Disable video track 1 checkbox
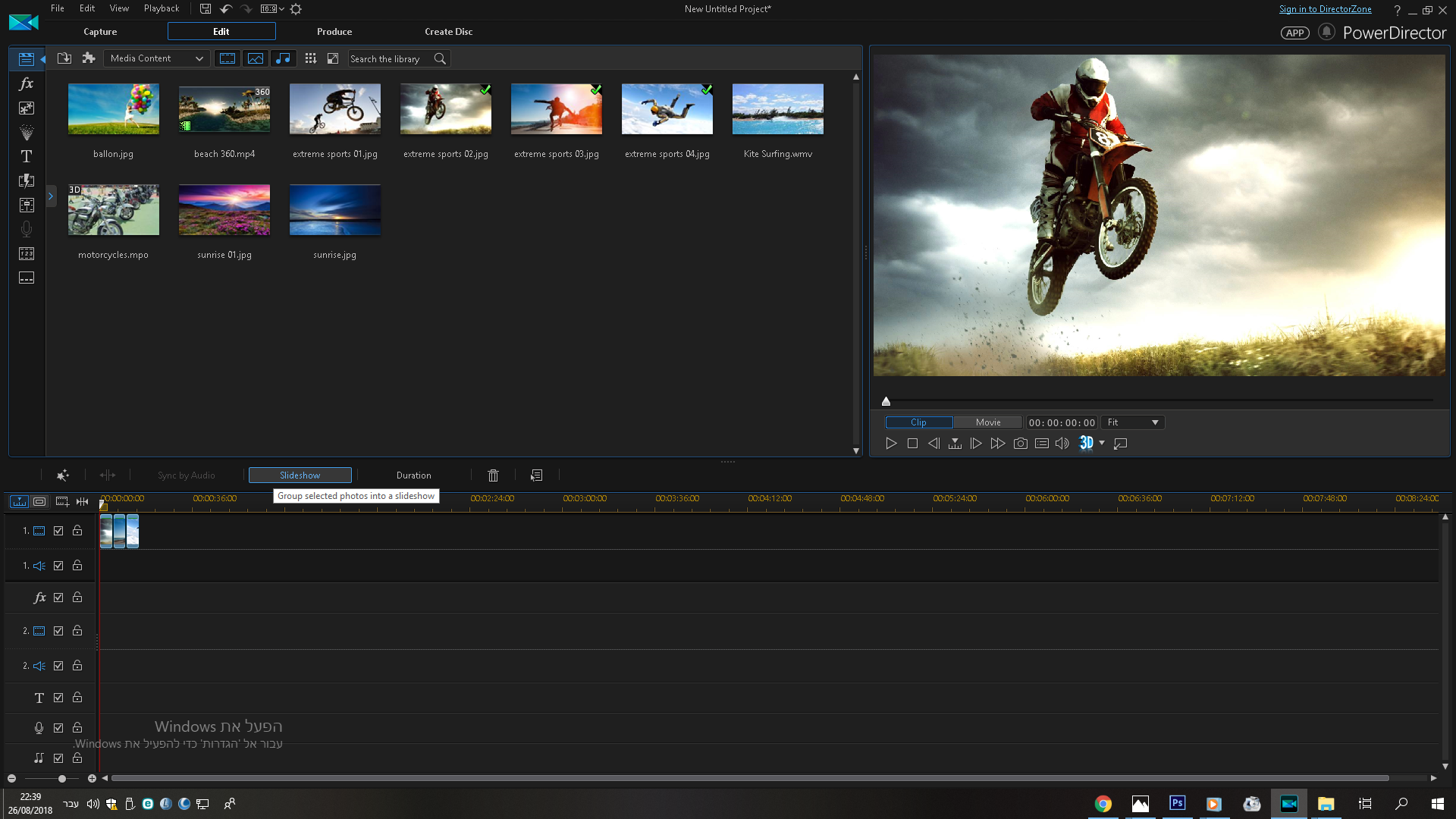The width and height of the screenshot is (1456, 819). point(58,531)
